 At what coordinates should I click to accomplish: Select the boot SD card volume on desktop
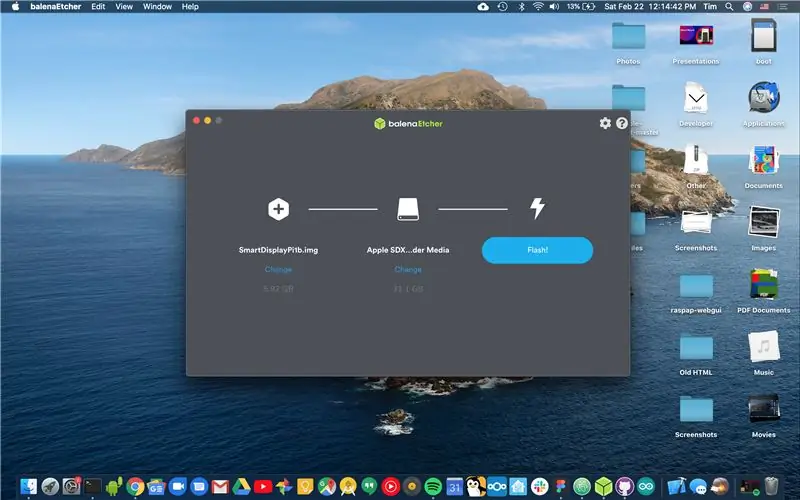[763, 42]
